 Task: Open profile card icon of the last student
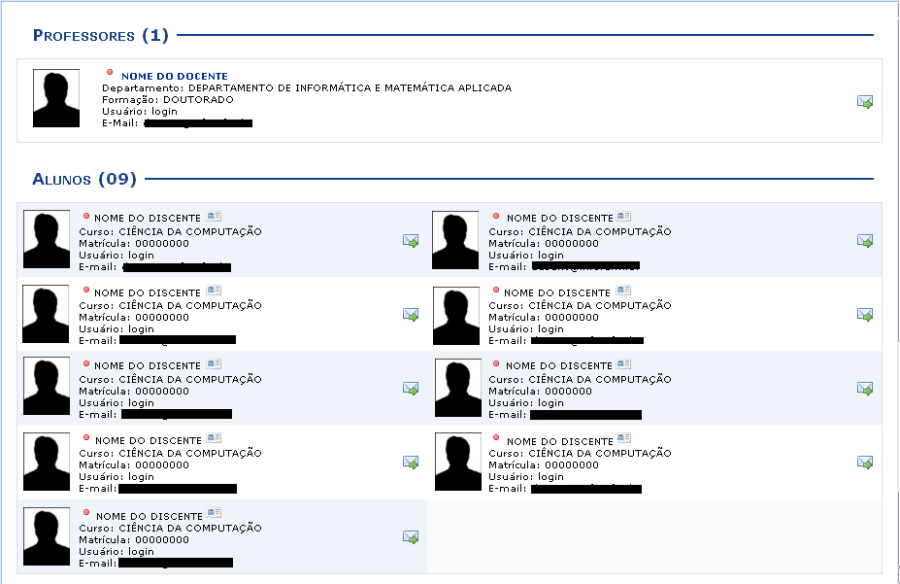tap(214, 512)
